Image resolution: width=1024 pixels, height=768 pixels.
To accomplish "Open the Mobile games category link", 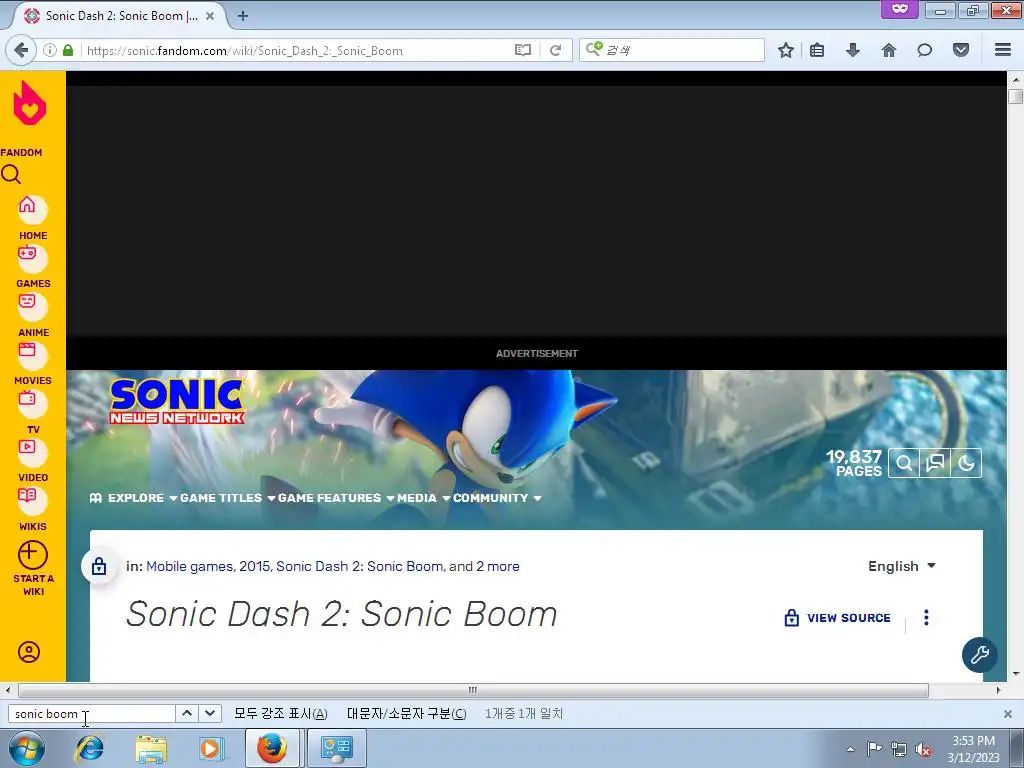I will pos(189,566).
